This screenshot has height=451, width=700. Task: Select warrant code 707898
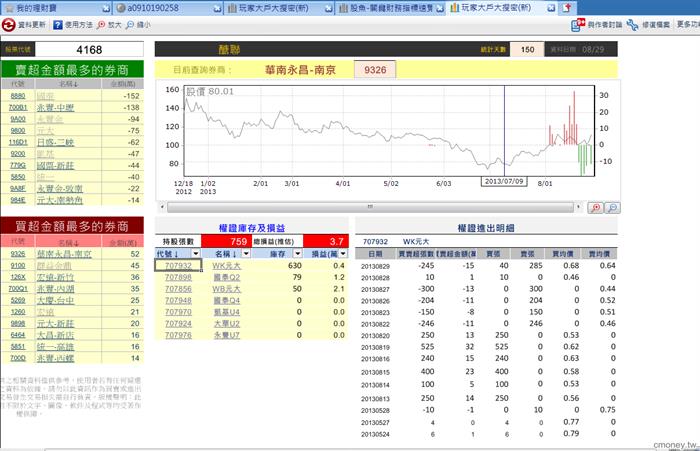coord(178,277)
